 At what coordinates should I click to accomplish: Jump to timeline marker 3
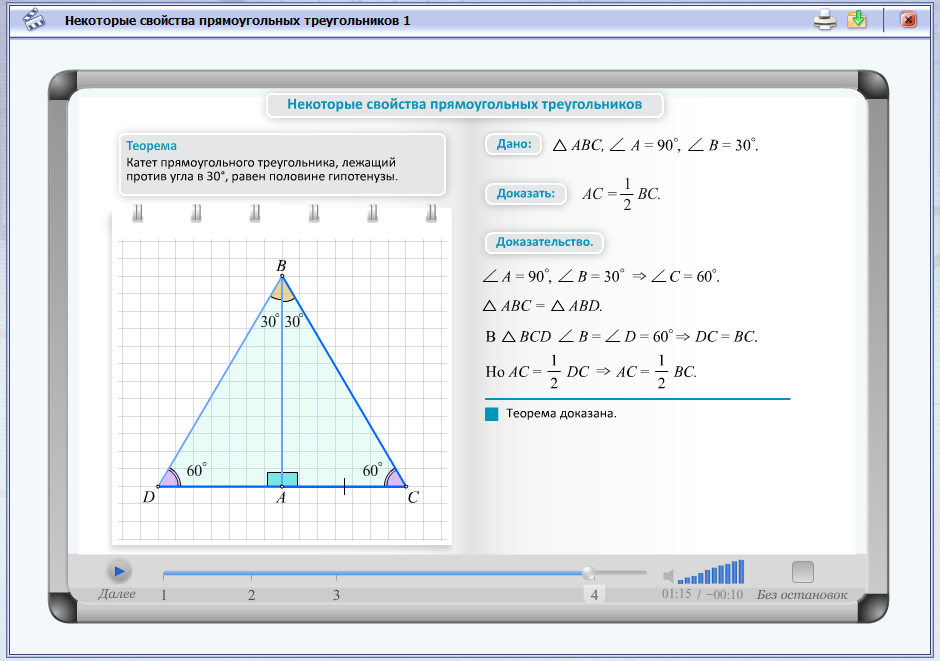click(x=336, y=595)
